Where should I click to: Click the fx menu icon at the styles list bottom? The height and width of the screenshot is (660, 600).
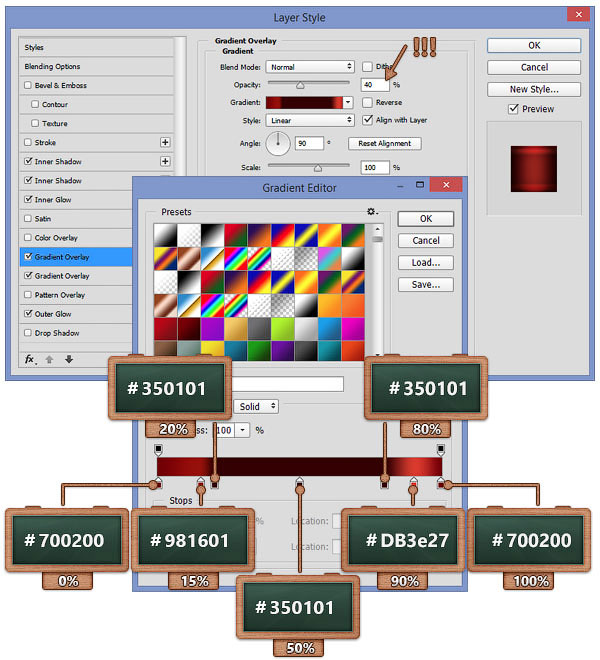(30, 359)
